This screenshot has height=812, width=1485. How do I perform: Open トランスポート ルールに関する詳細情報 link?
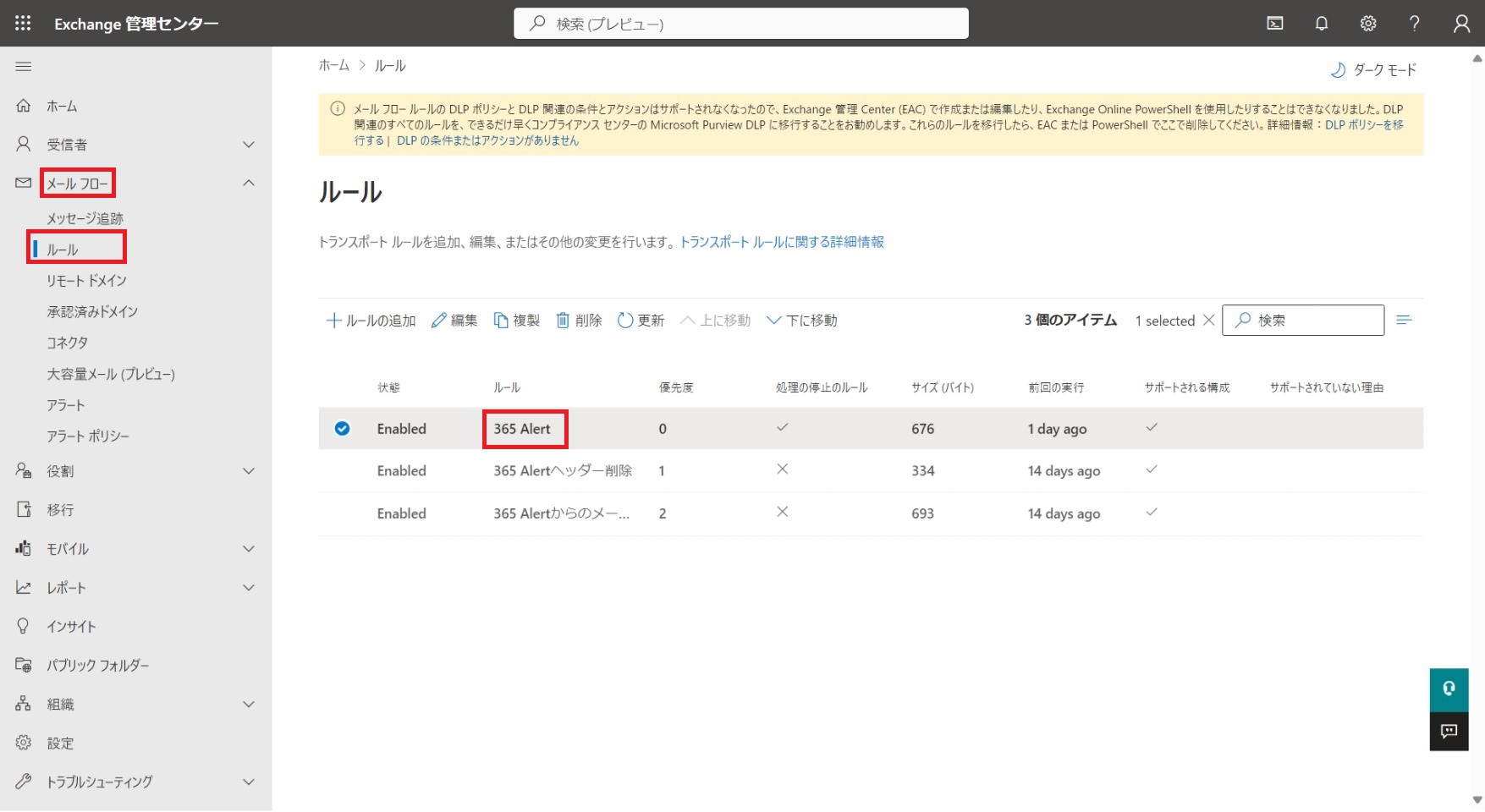coord(782,242)
